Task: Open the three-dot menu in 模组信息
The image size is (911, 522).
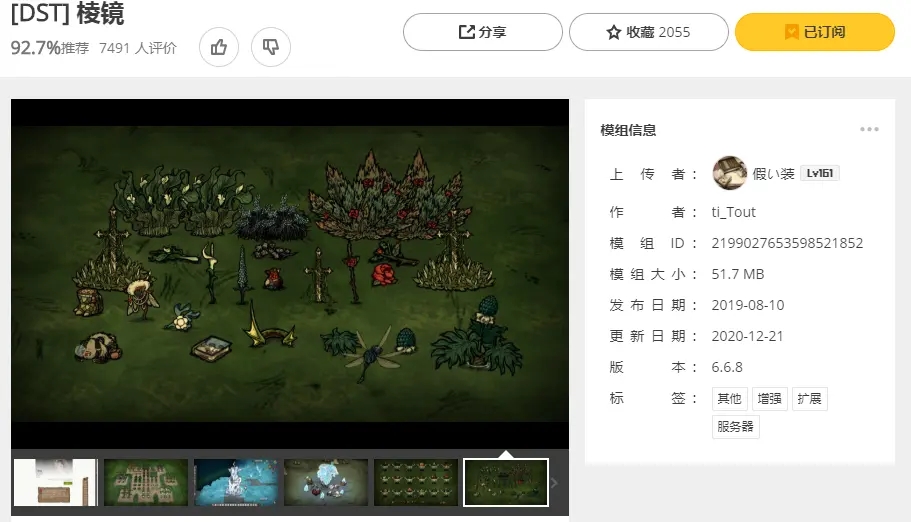Action: pos(869,129)
